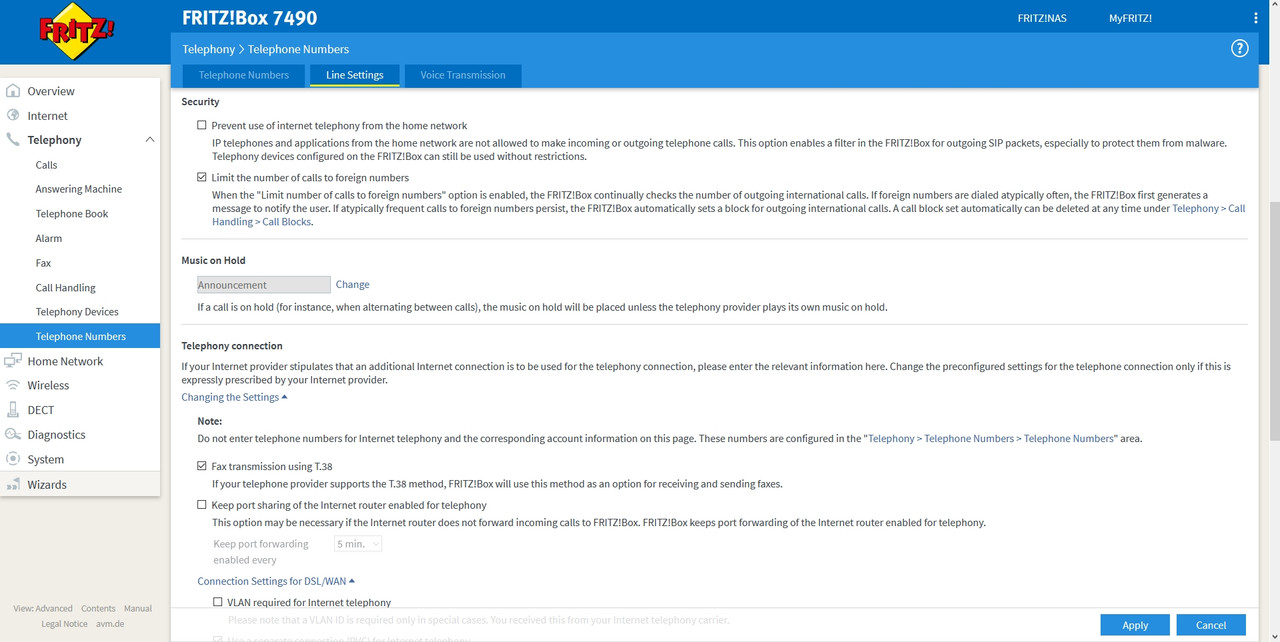The width and height of the screenshot is (1280, 642).
Task: Open Calls in the sidebar
Action: coord(46,165)
